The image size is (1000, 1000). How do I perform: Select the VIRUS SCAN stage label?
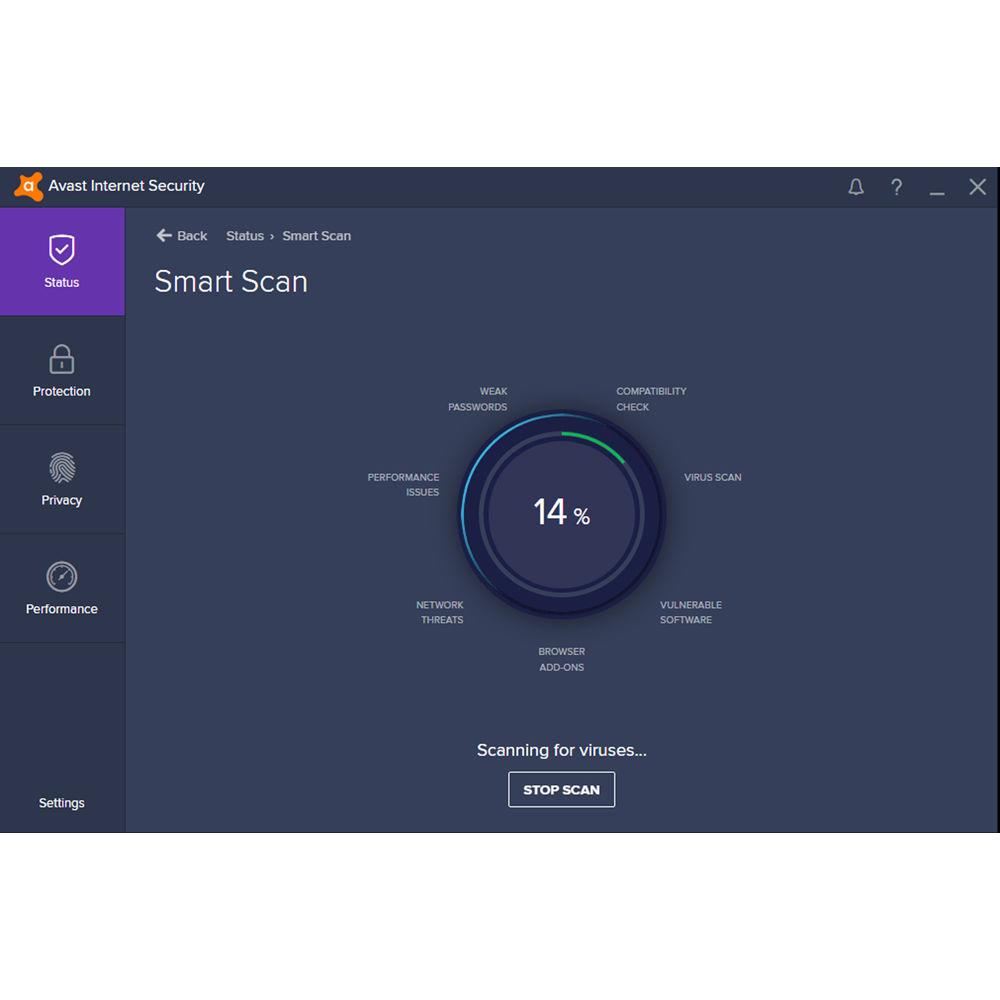[x=712, y=477]
